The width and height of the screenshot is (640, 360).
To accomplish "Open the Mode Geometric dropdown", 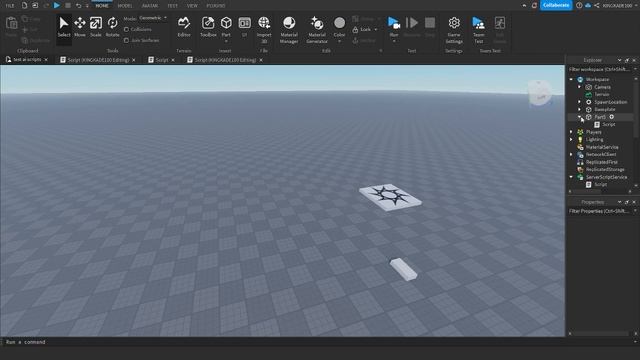I will point(153,18).
